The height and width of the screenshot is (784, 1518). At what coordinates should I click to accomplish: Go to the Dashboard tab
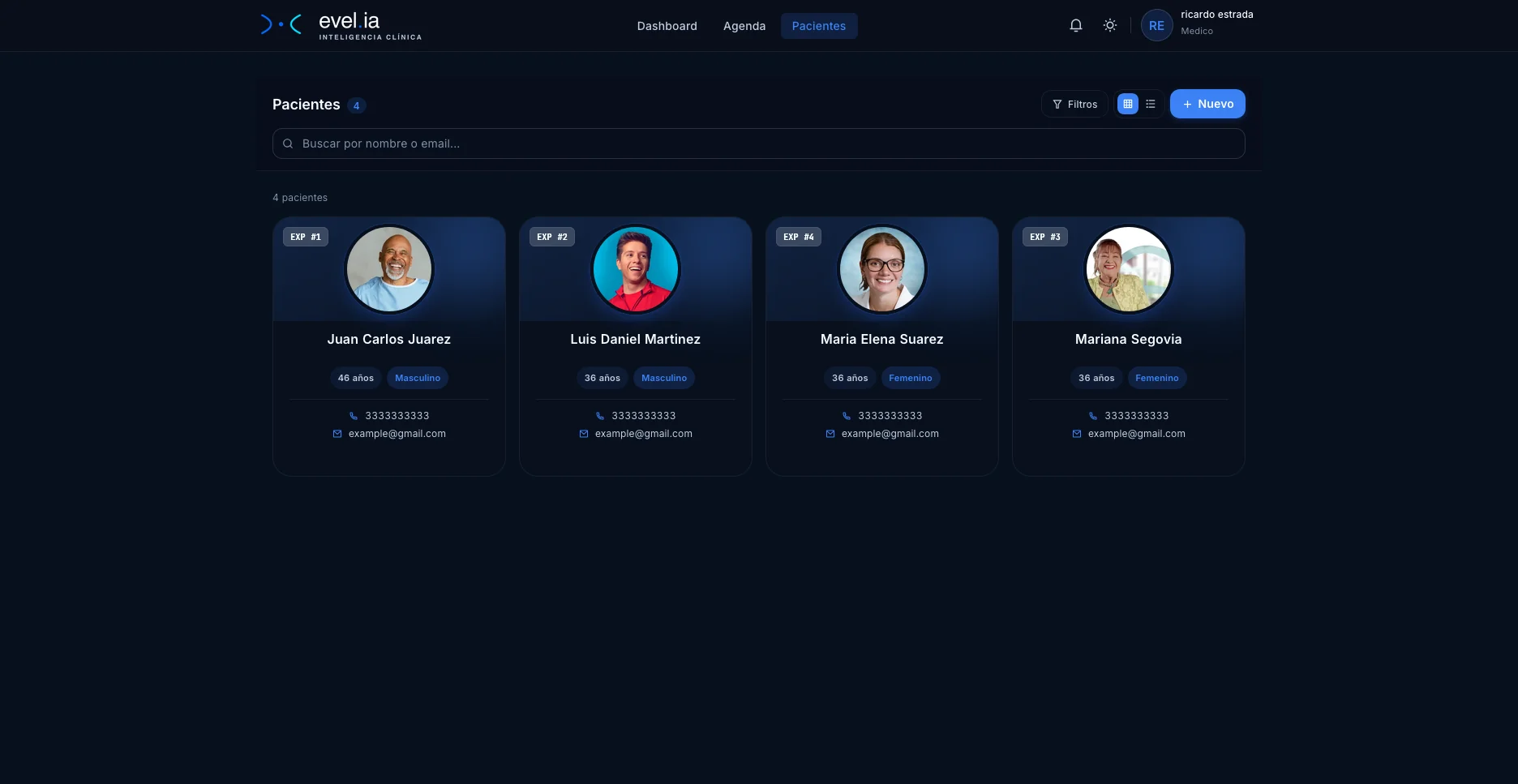pyautogui.click(x=667, y=26)
